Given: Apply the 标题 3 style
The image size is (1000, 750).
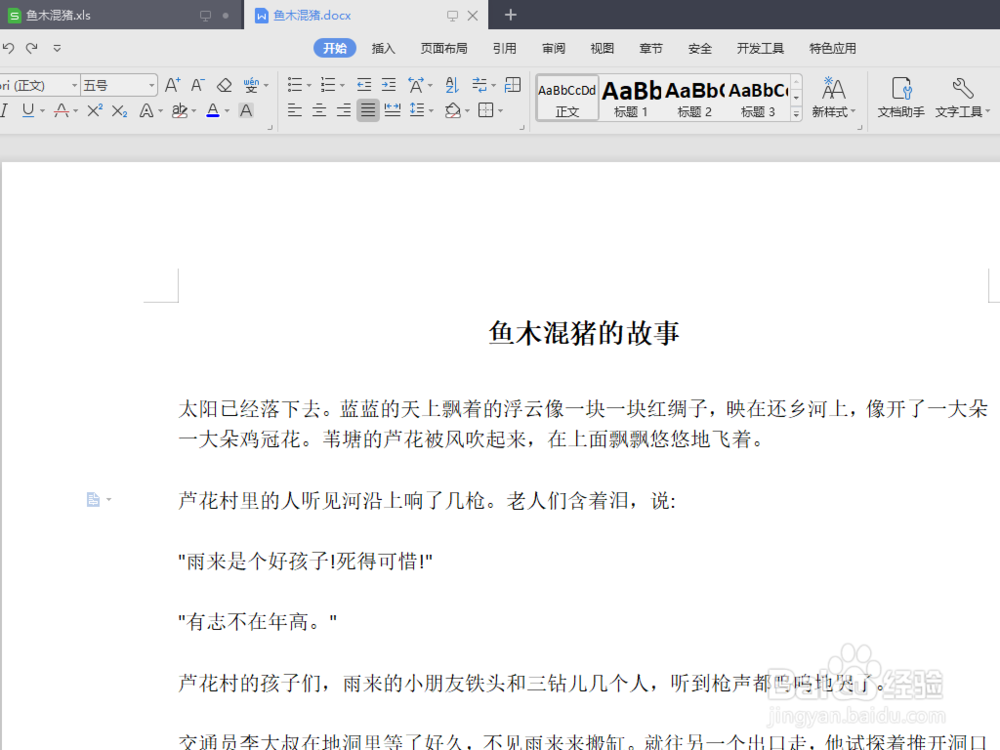Looking at the screenshot, I should [758, 98].
